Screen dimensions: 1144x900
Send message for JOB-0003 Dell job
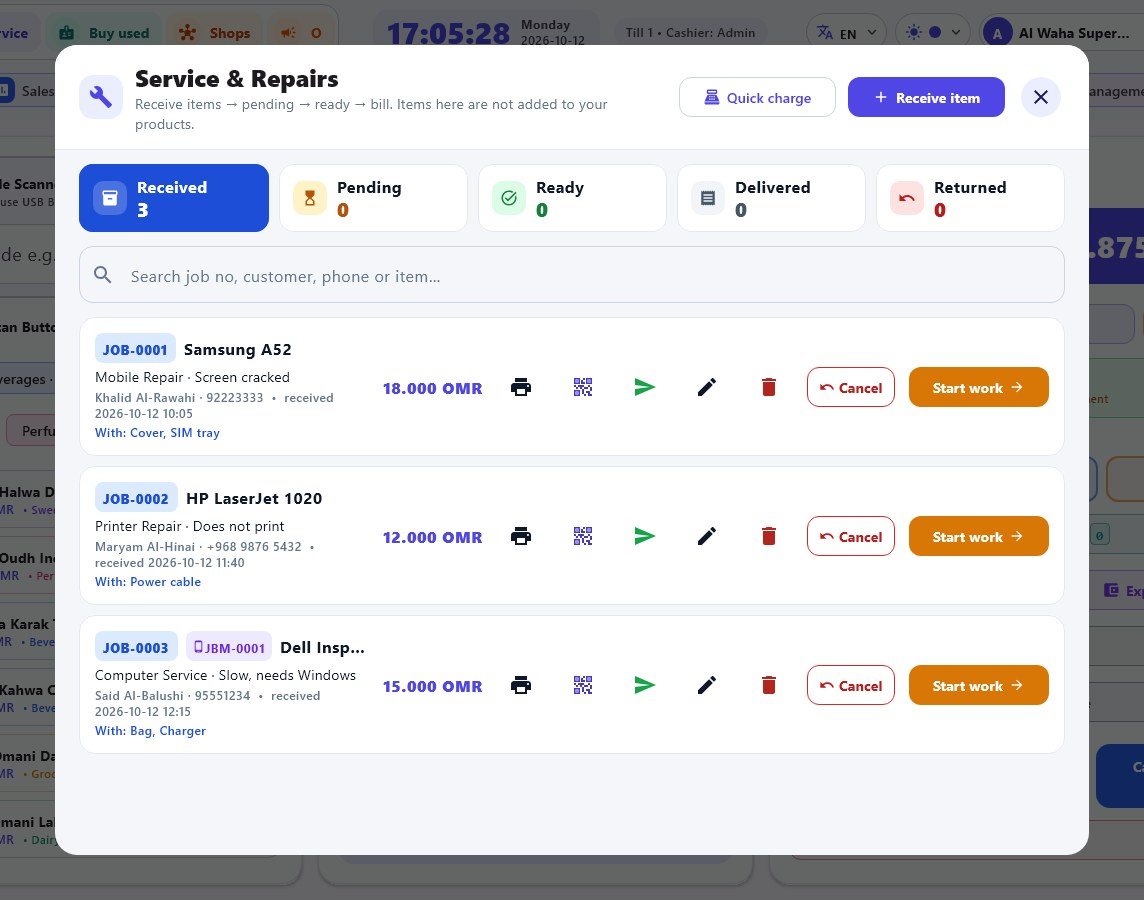click(645, 686)
